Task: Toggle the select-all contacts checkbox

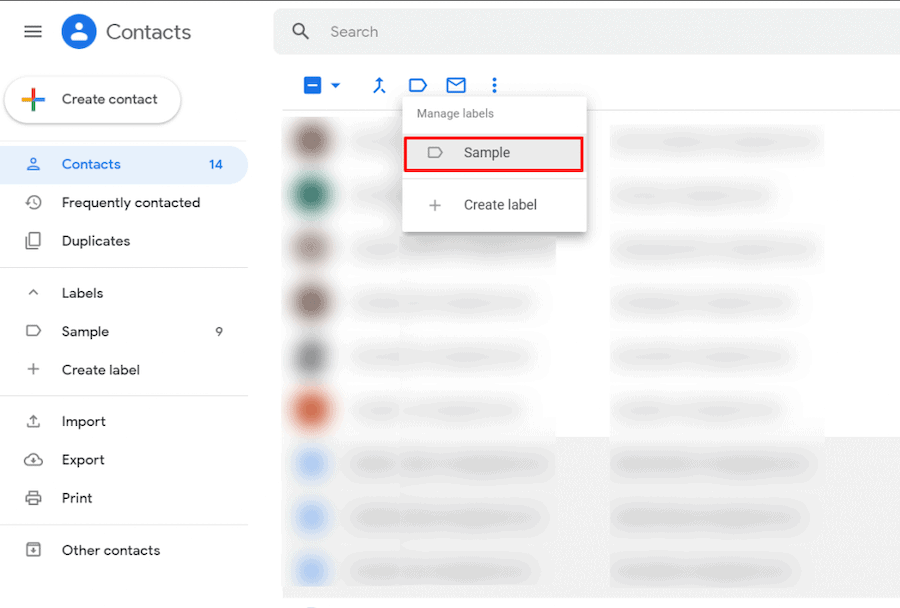Action: pos(311,85)
